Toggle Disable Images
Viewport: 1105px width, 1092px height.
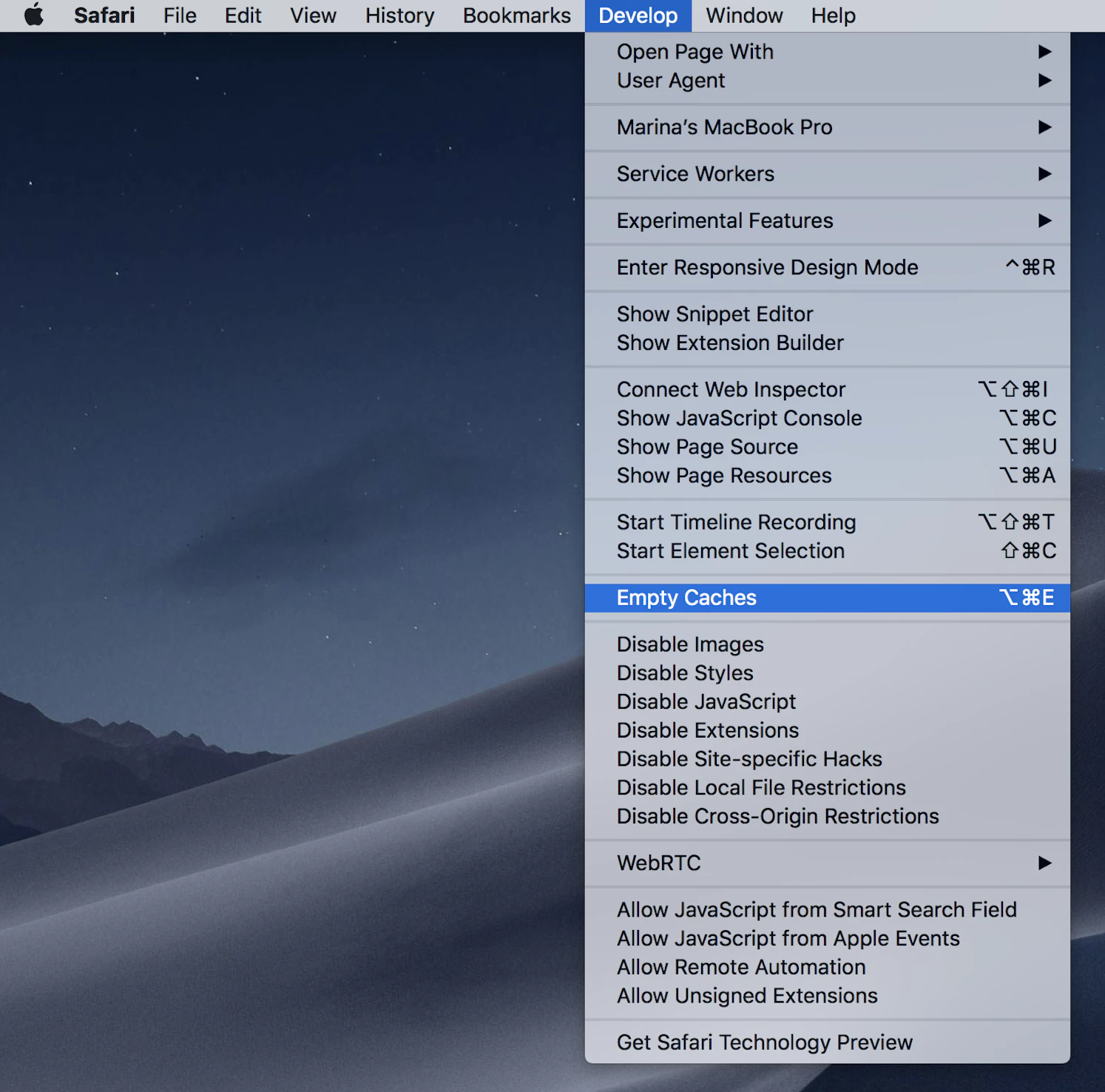pyautogui.click(x=689, y=644)
